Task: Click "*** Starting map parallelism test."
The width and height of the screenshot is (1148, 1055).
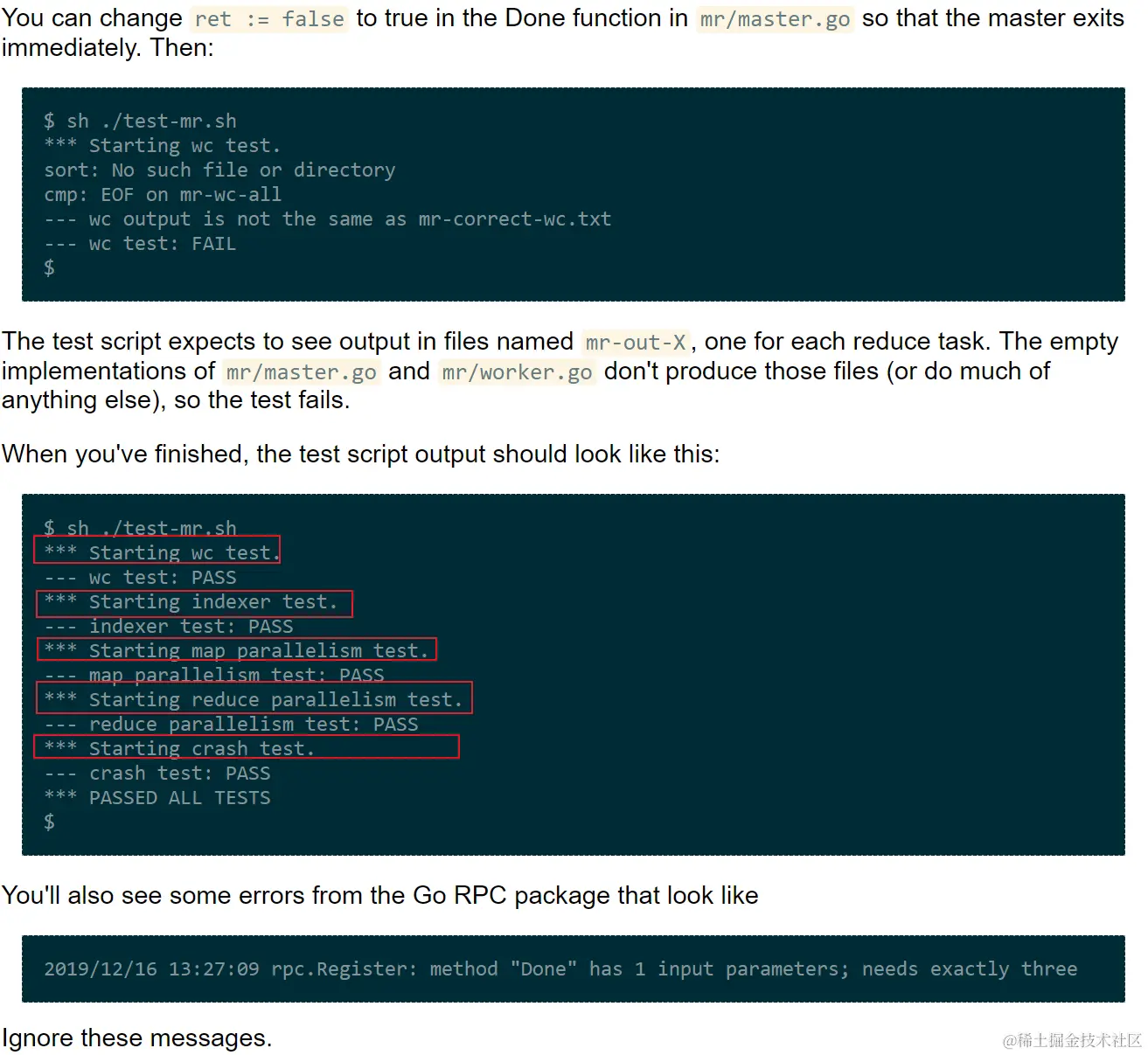Action: coord(236,651)
